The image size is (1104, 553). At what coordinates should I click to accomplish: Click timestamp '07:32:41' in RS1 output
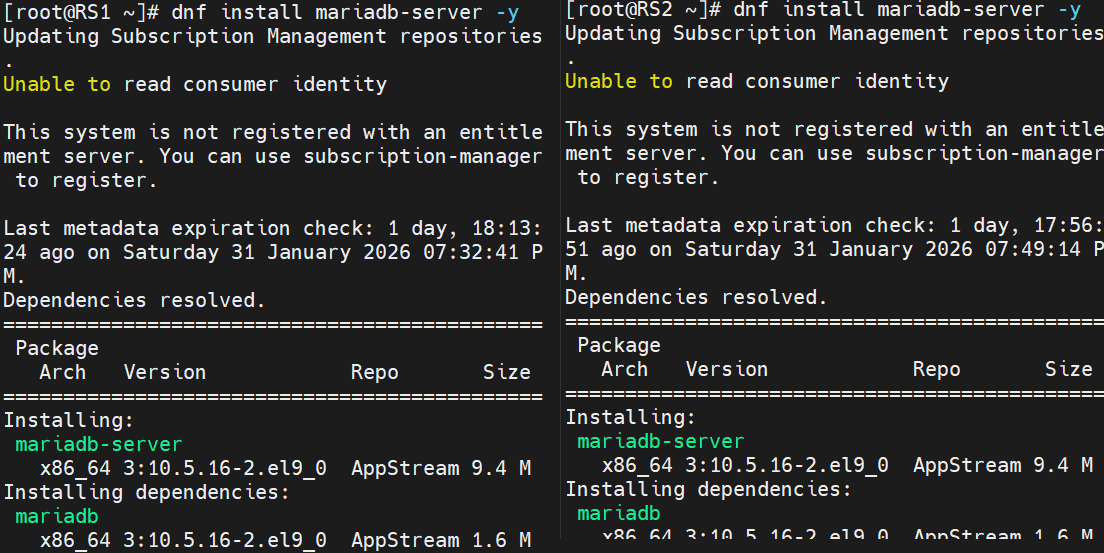(471, 251)
